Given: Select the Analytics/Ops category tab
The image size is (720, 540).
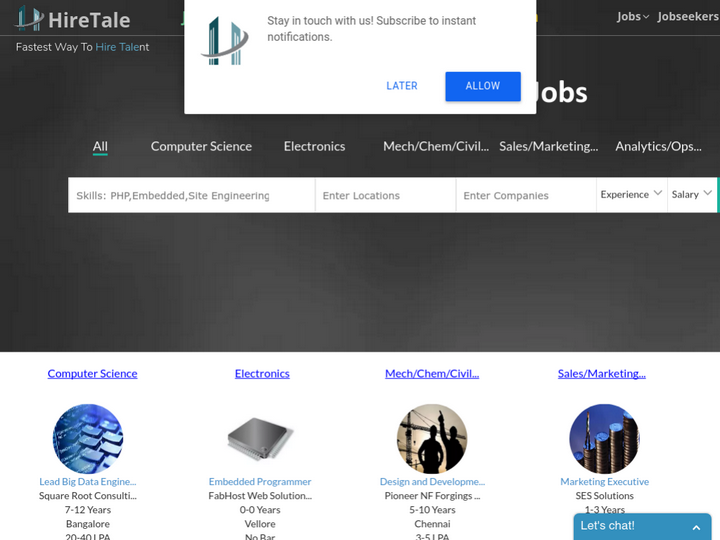Looking at the screenshot, I should [658, 146].
